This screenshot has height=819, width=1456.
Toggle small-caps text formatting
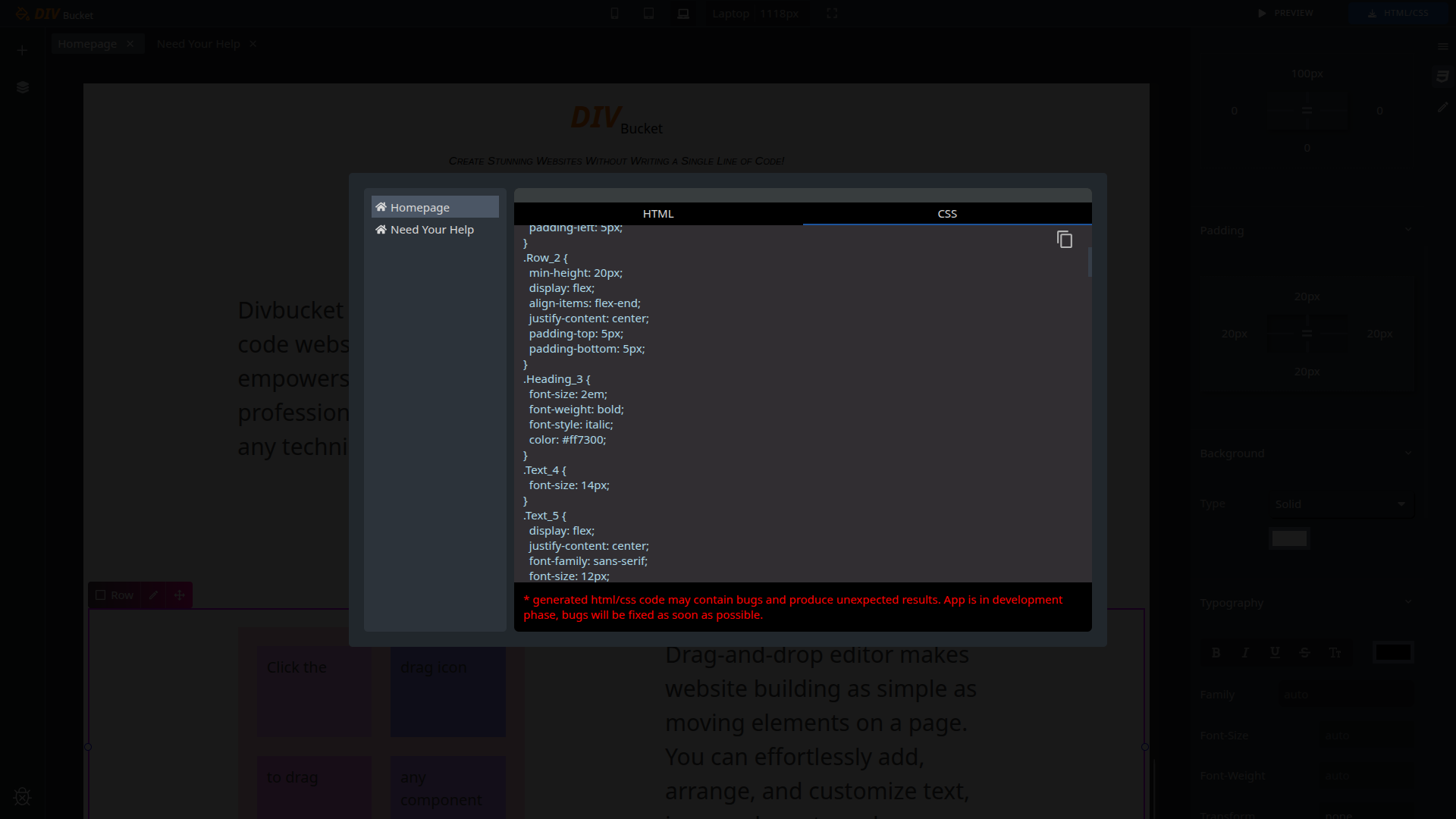click(x=1335, y=653)
